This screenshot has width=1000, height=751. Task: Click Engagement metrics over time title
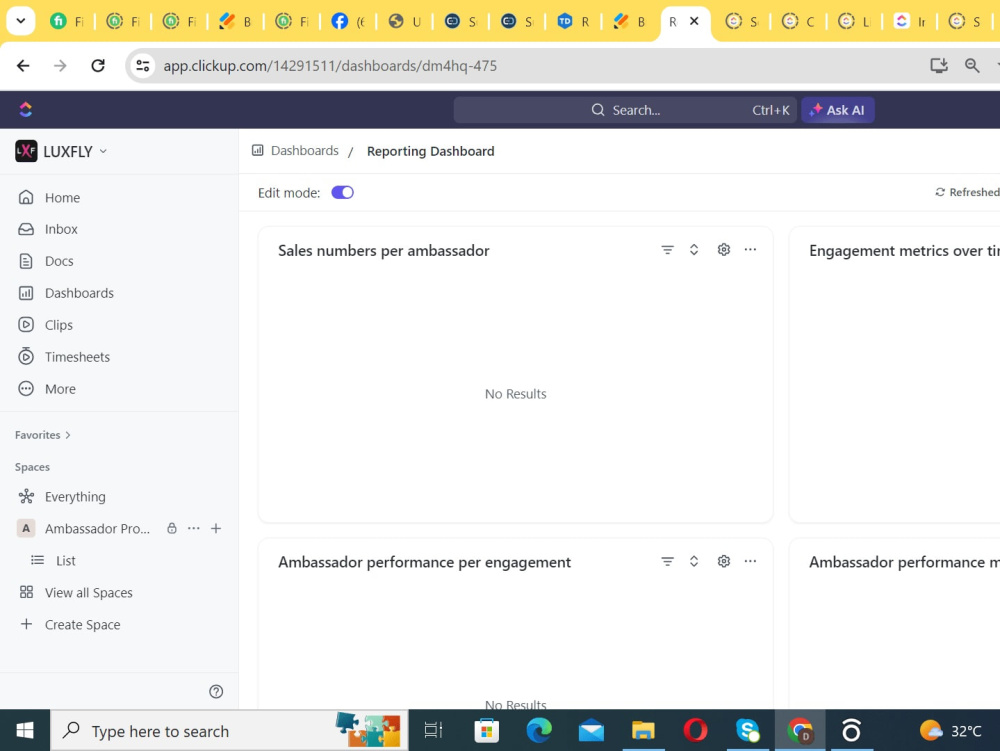[x=904, y=251]
